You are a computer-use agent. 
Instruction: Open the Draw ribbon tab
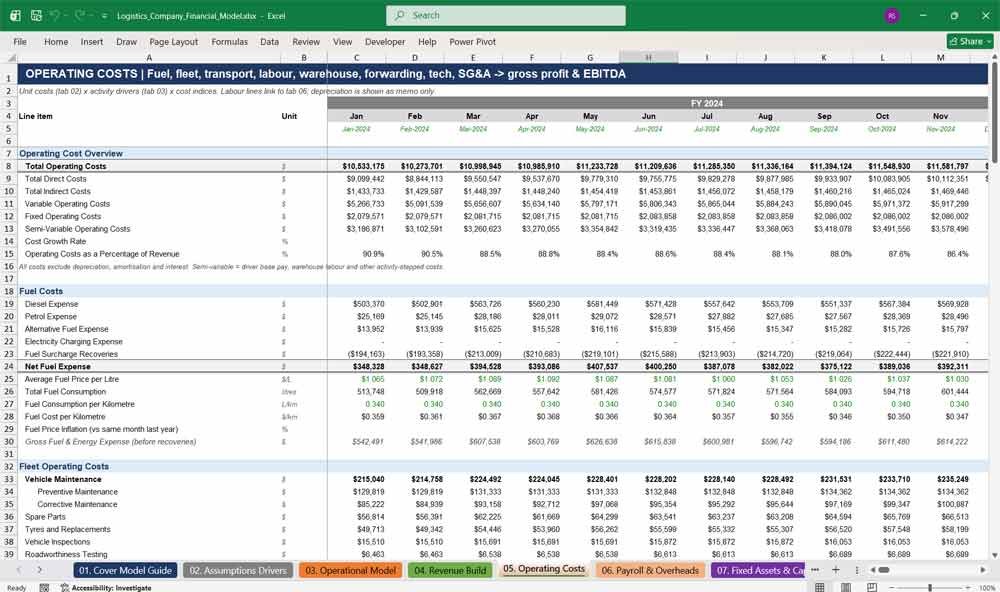(126, 41)
